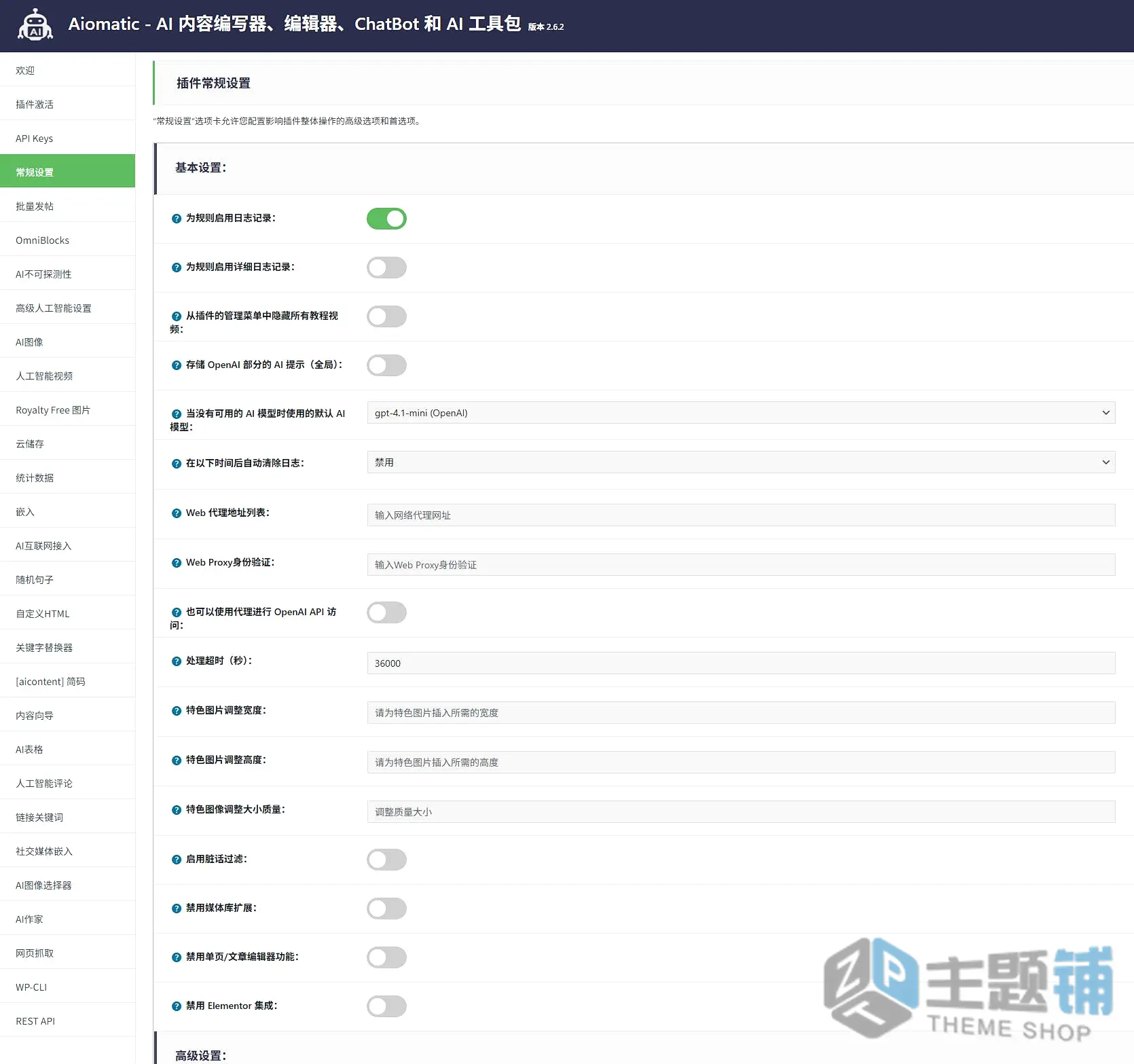Open the API Keys sidebar tab

[68, 138]
